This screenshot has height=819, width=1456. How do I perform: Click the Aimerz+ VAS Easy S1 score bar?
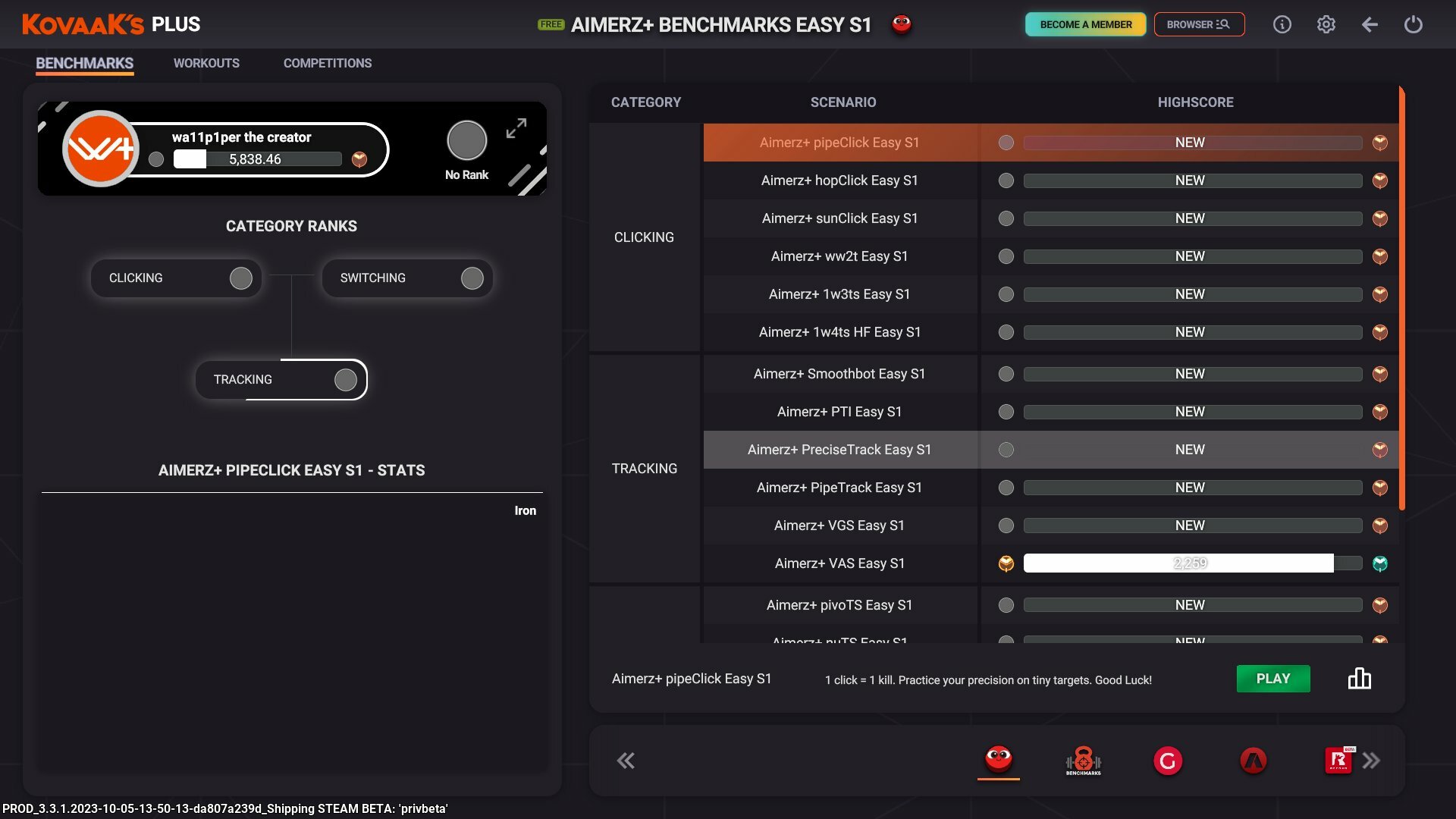point(1192,563)
